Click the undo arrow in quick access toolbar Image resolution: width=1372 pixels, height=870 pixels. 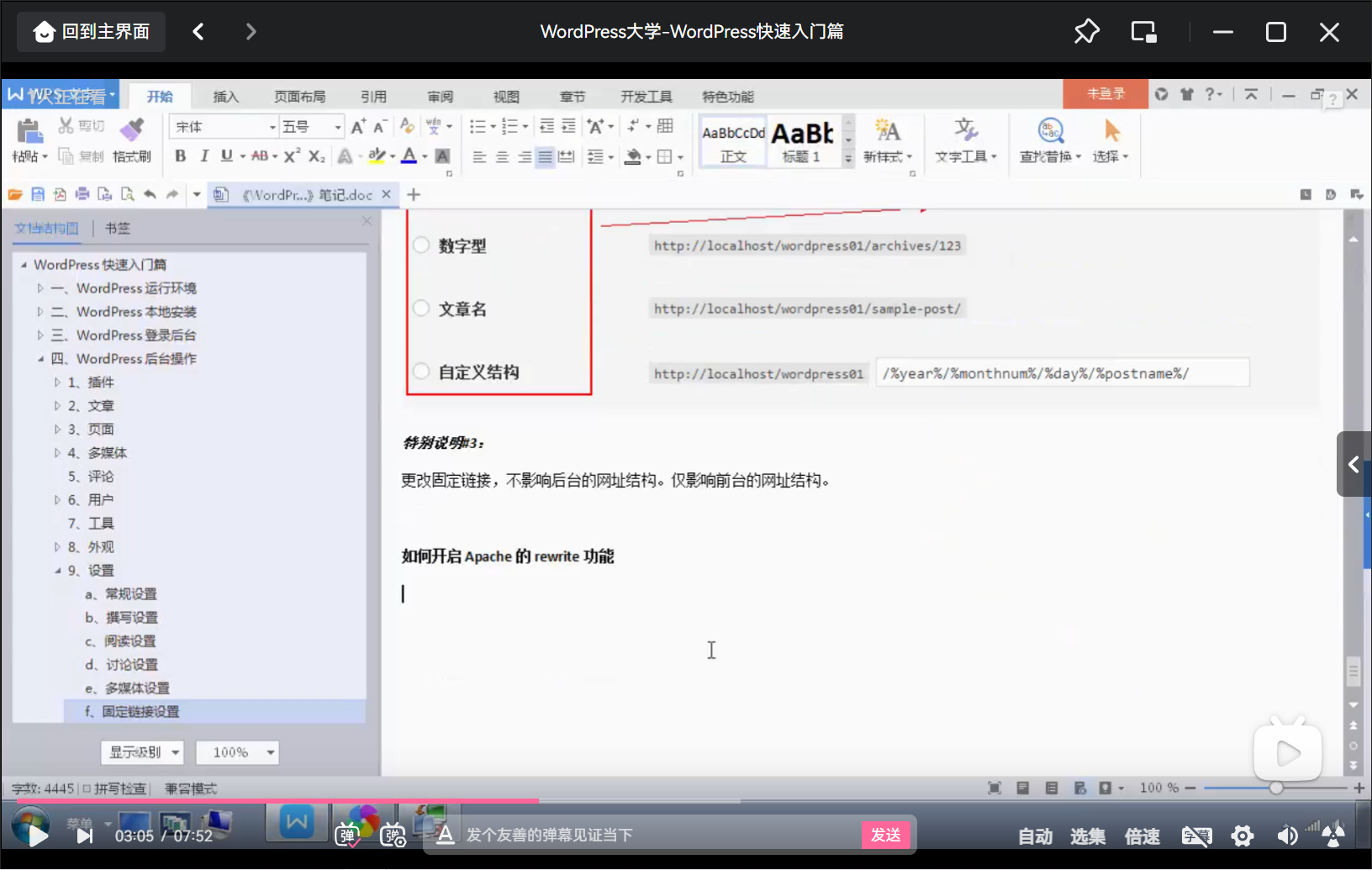click(150, 194)
